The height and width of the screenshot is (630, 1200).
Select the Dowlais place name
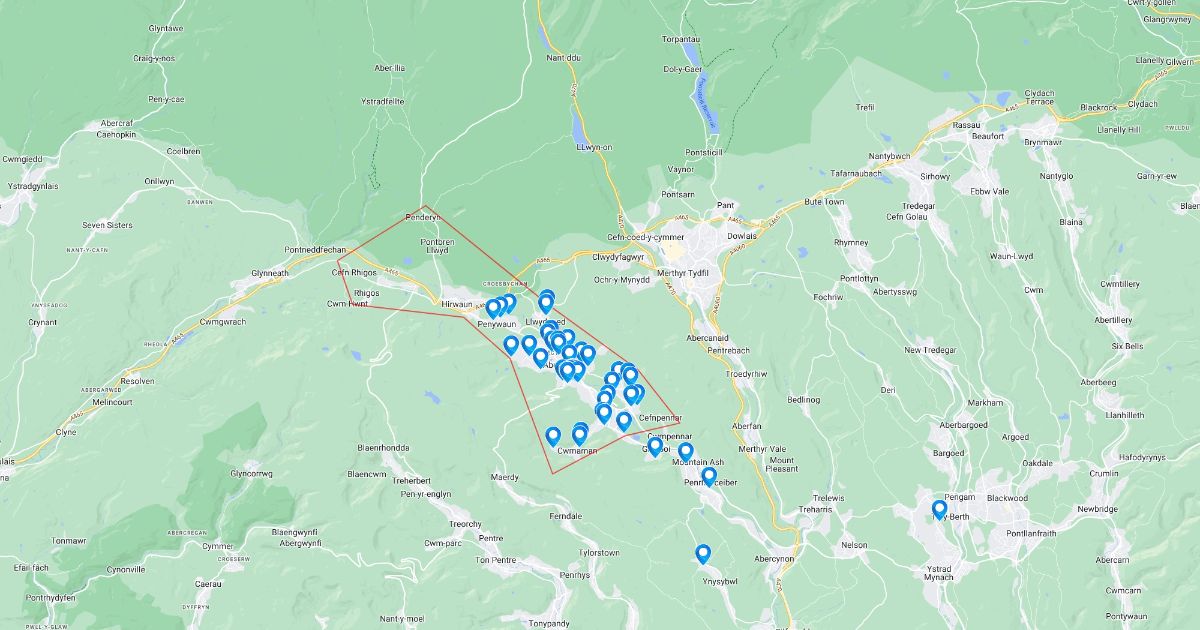point(742,236)
